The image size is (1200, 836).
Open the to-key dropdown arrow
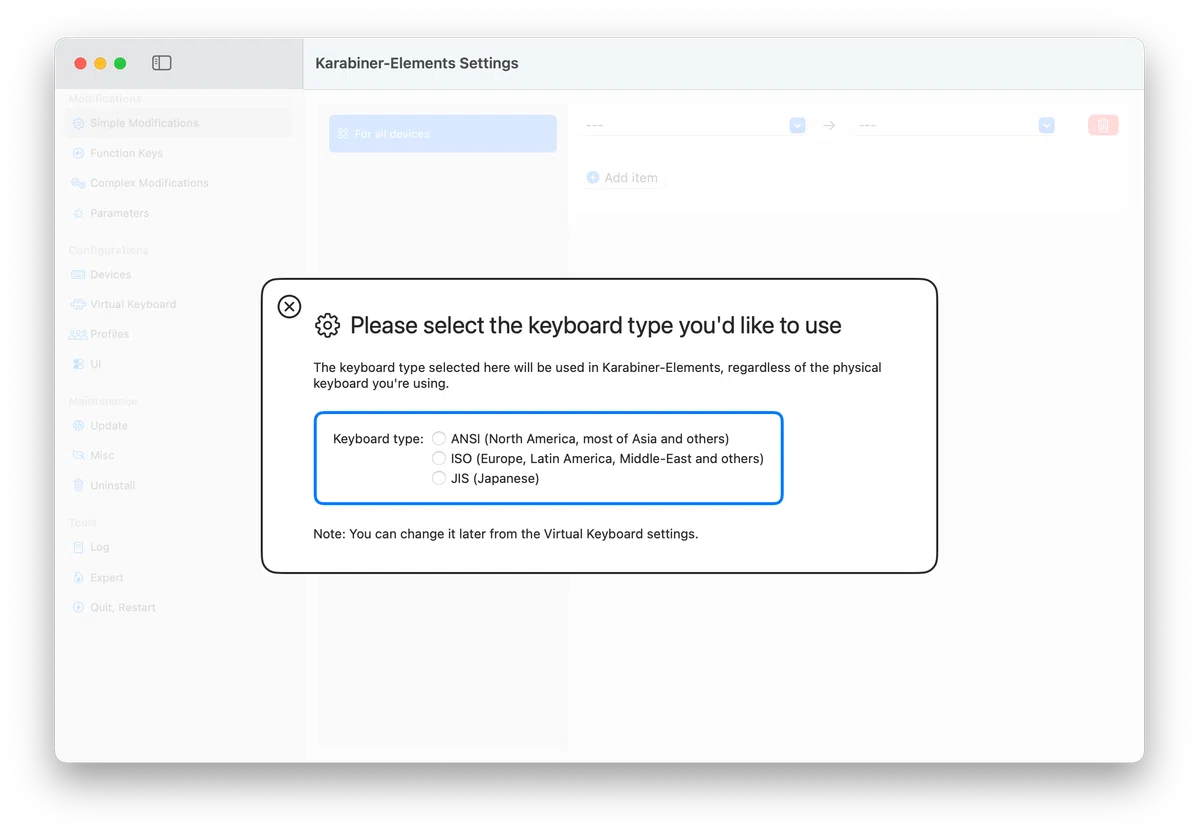click(1046, 125)
